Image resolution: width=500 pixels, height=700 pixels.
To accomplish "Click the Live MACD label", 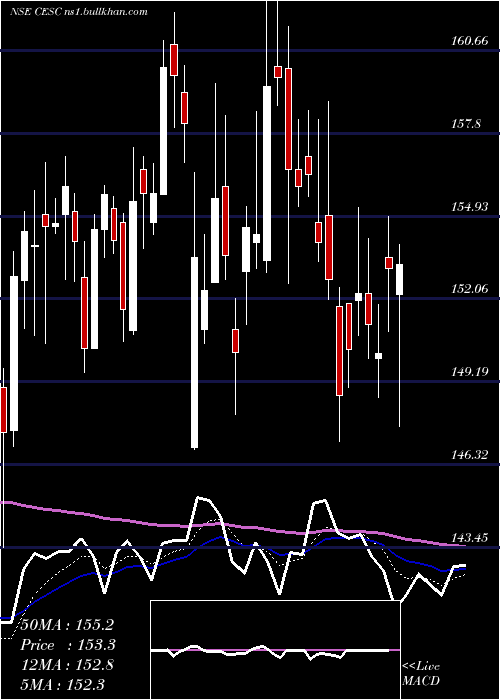I will point(421,674).
